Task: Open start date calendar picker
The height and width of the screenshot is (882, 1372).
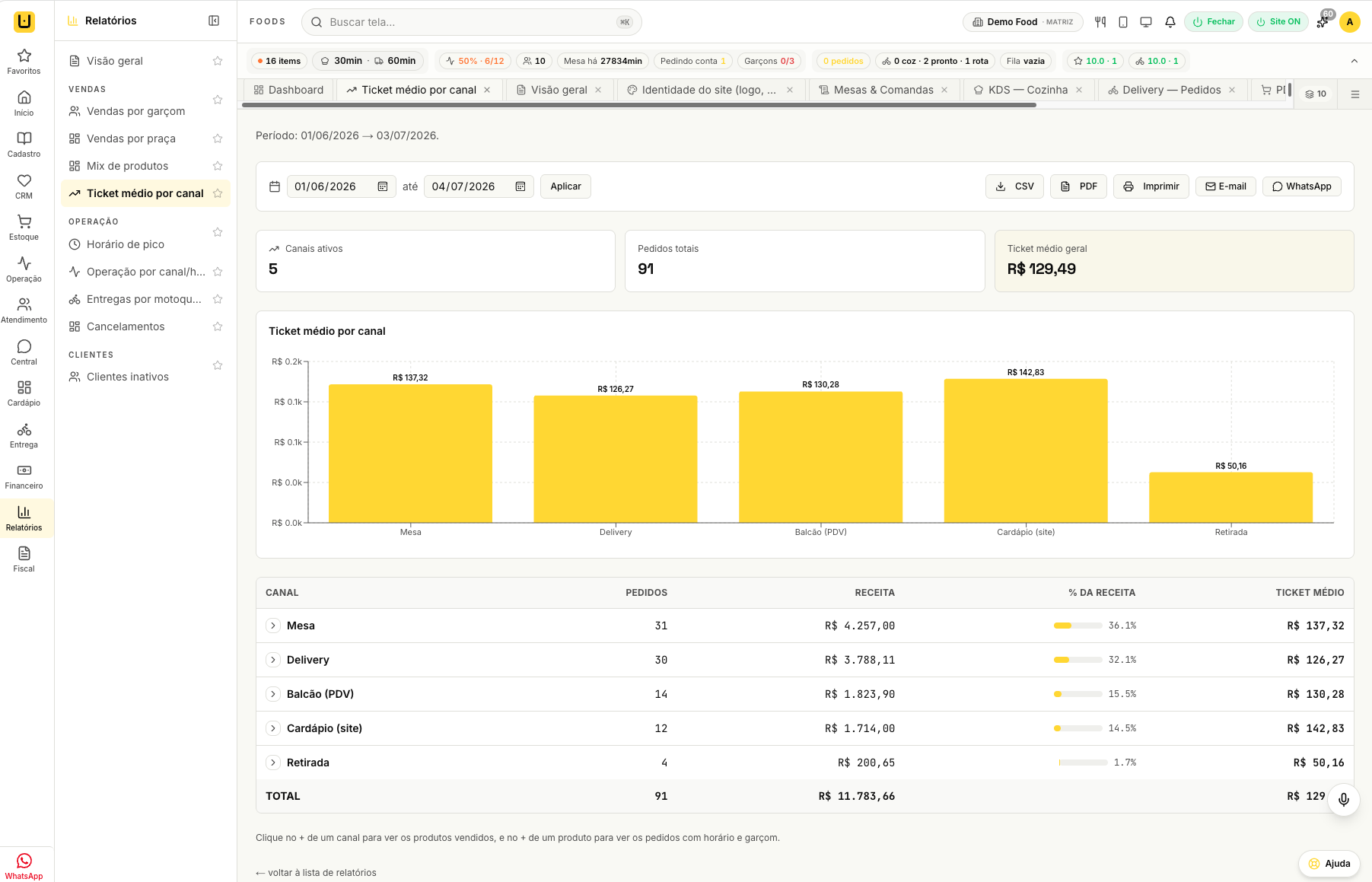Action: click(x=383, y=186)
